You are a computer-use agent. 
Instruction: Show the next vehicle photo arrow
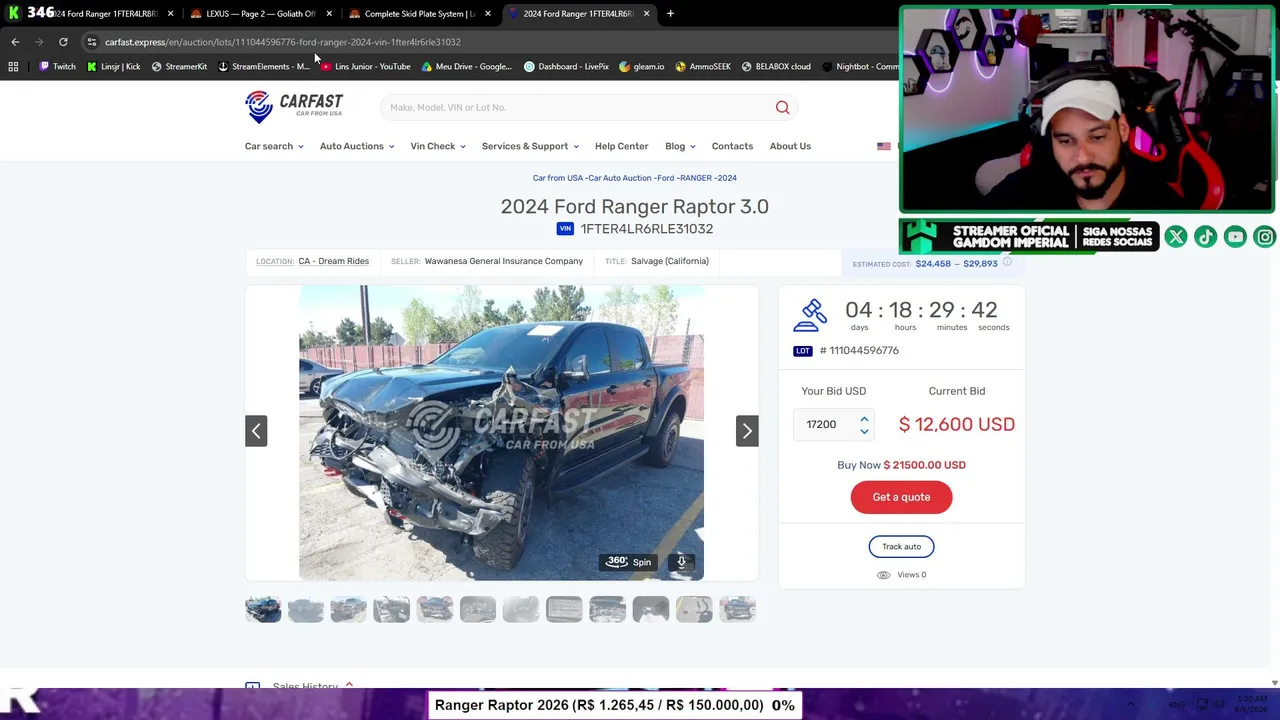point(747,431)
